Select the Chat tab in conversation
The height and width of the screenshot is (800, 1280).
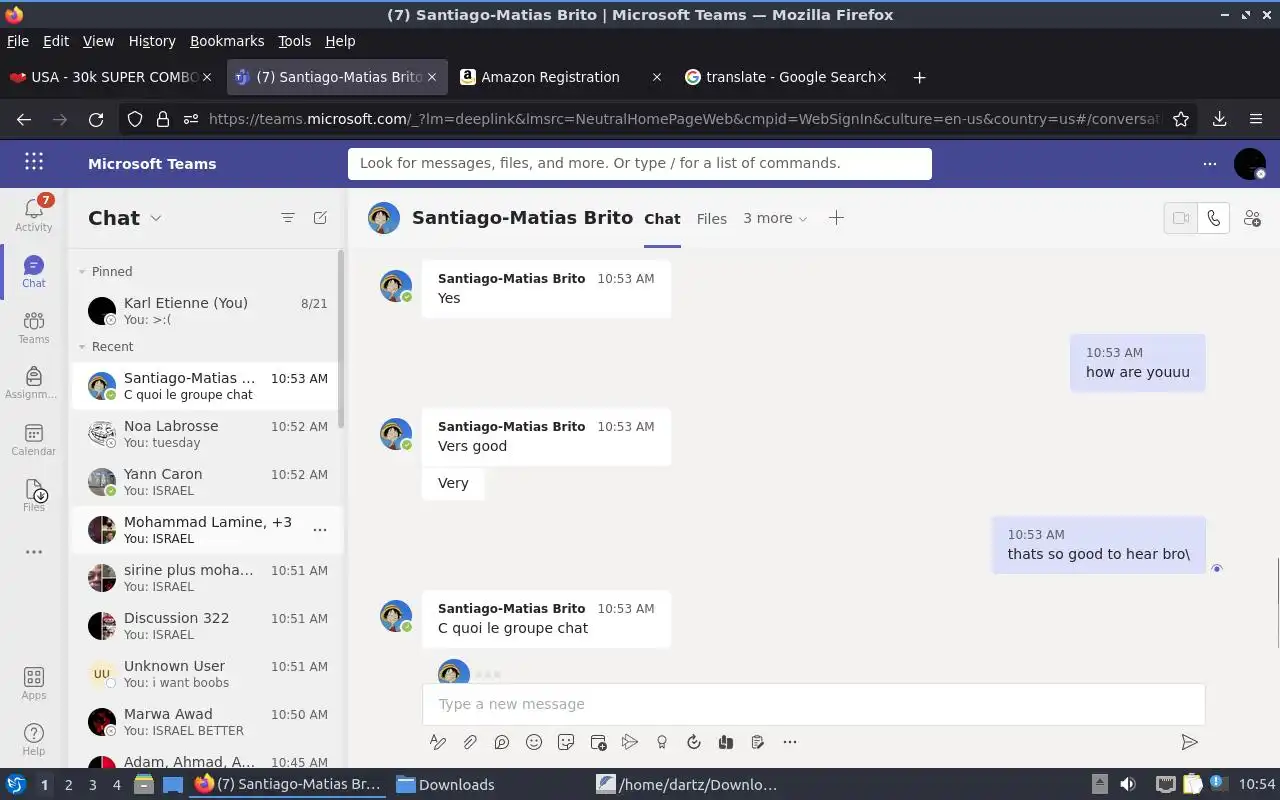coord(662,218)
